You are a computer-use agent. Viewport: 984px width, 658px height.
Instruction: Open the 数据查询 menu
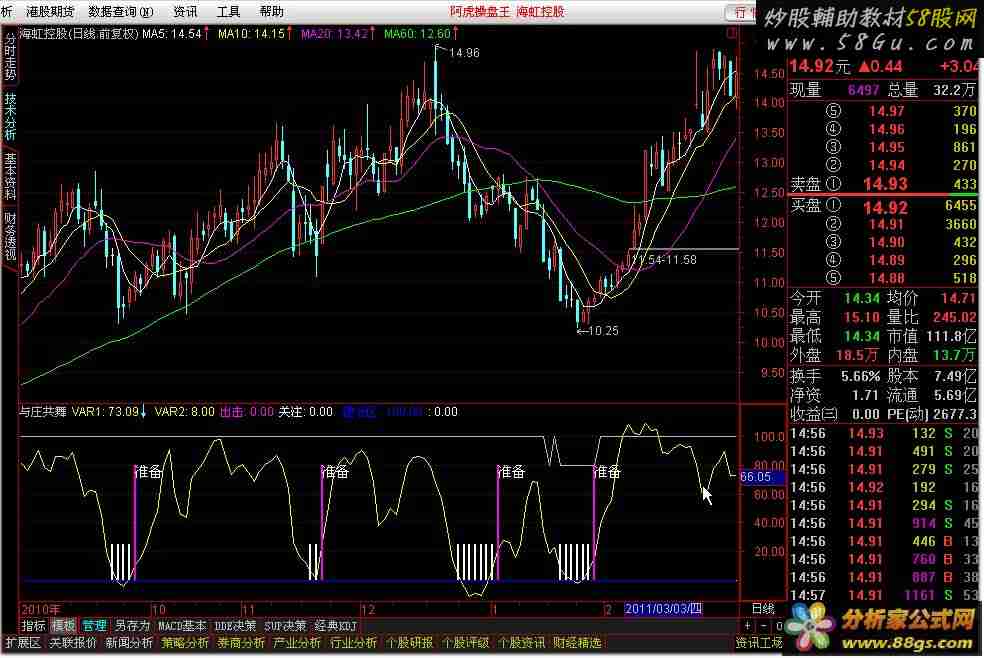pos(120,12)
